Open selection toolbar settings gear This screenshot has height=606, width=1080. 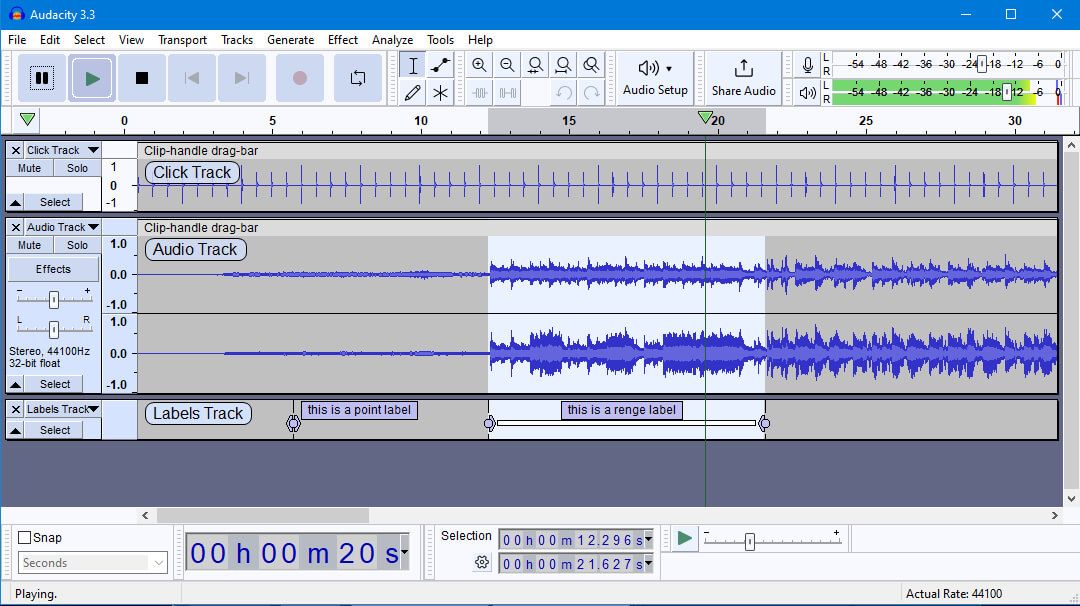tap(481, 563)
